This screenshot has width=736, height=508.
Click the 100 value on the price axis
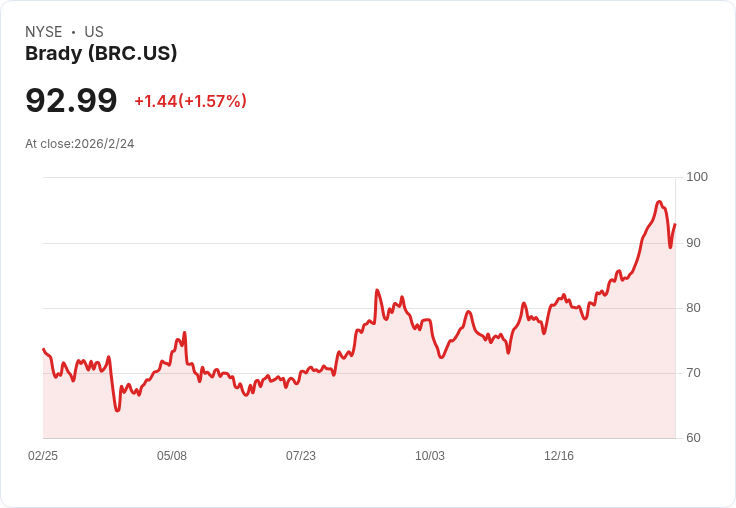[697, 177]
